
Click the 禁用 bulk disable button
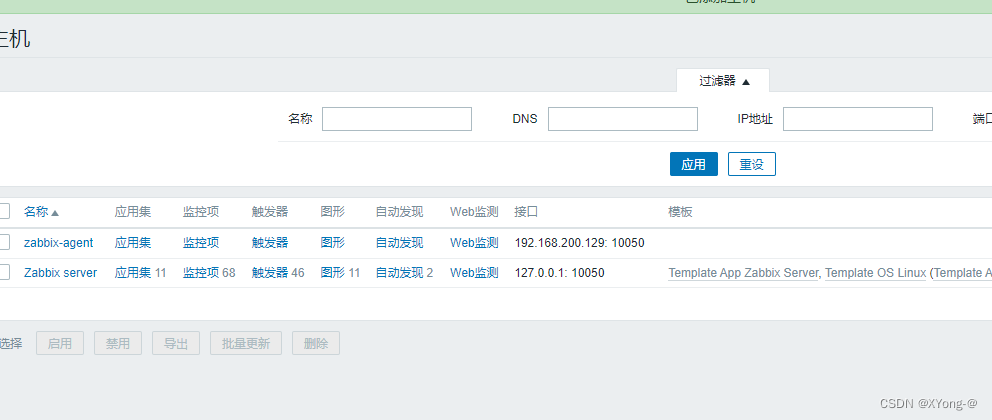tap(118, 343)
